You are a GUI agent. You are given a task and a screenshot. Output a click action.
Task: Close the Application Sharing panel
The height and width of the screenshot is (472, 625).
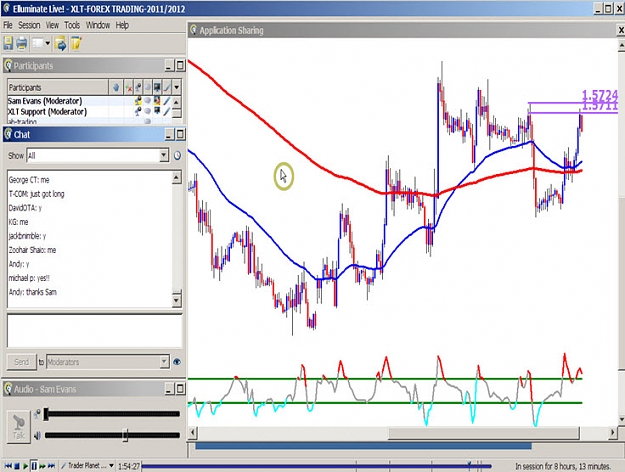pos(621,30)
